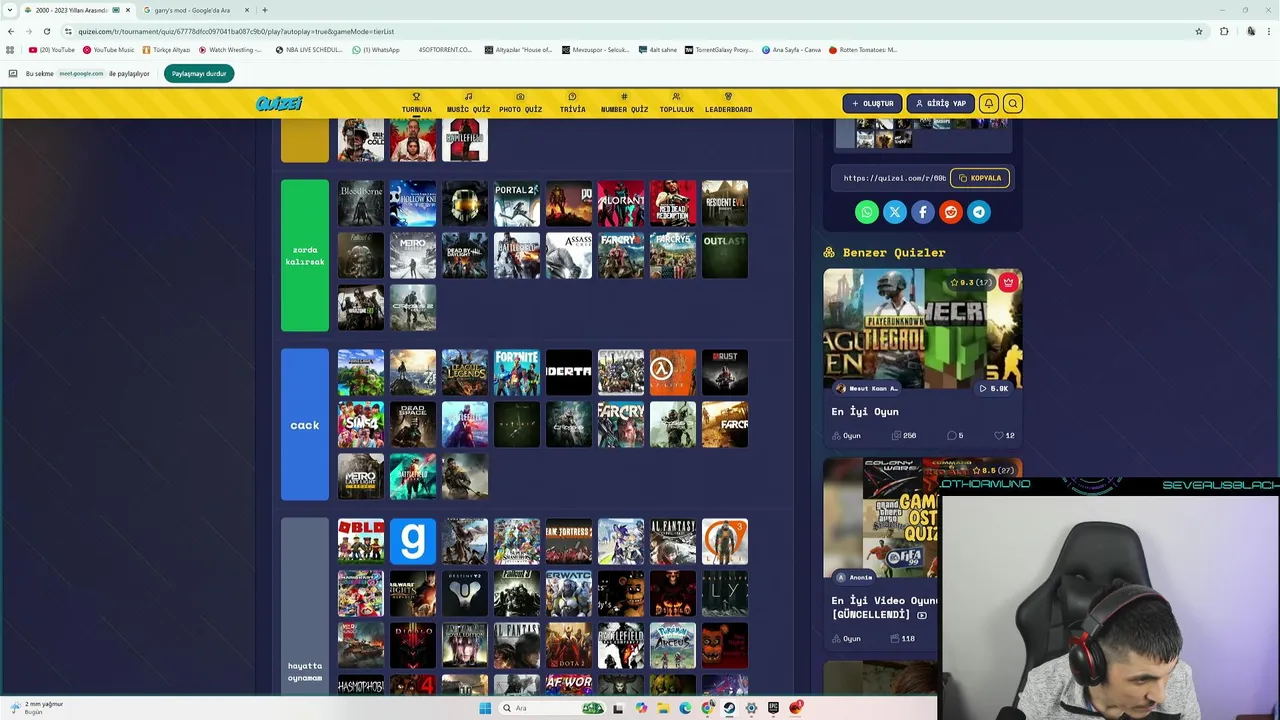Copy the quiz link with Kopyala button
Image resolution: width=1280 pixels, height=720 pixels.
point(979,178)
